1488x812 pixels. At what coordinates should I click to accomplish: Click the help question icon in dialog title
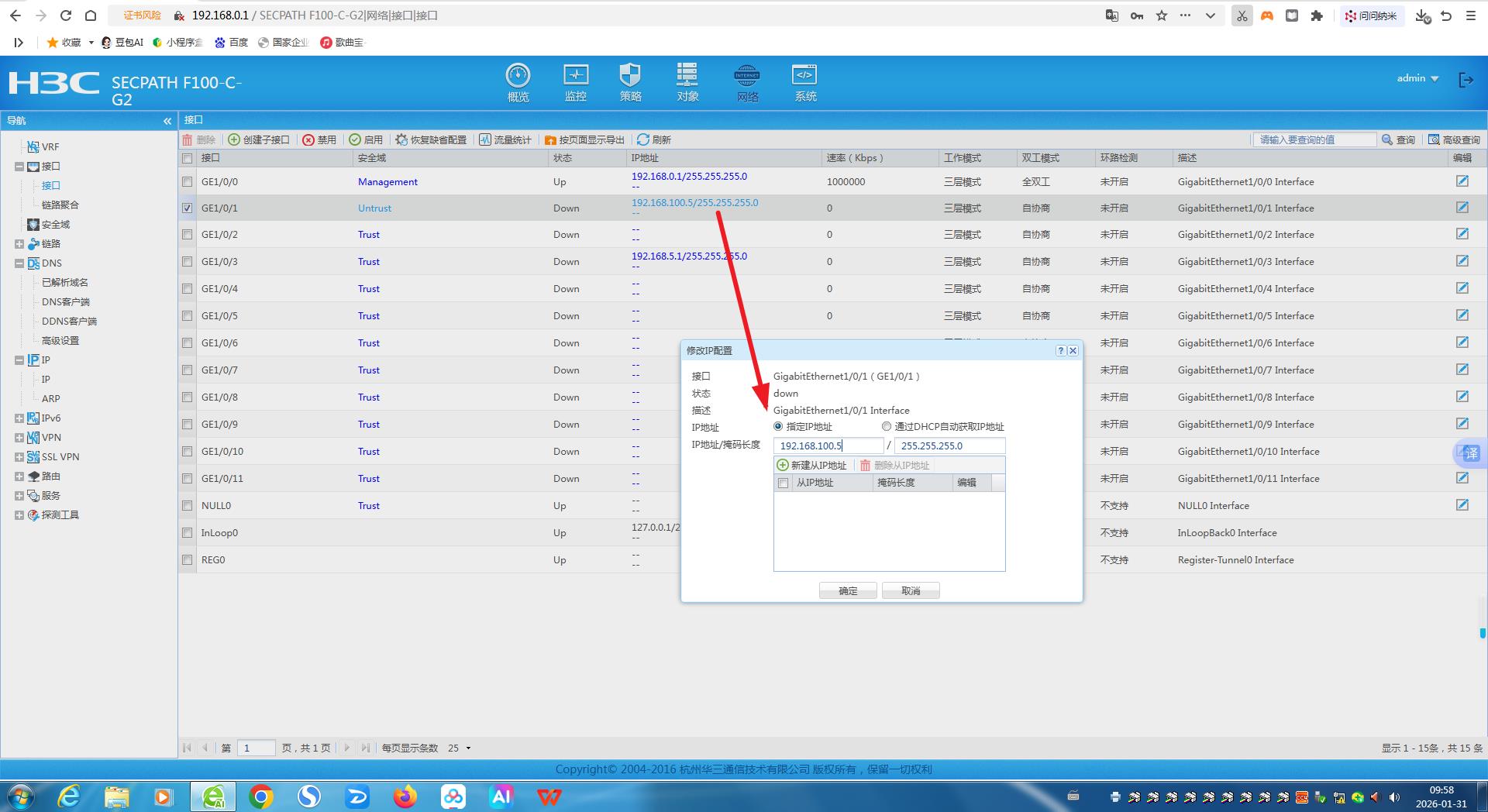pos(1060,351)
